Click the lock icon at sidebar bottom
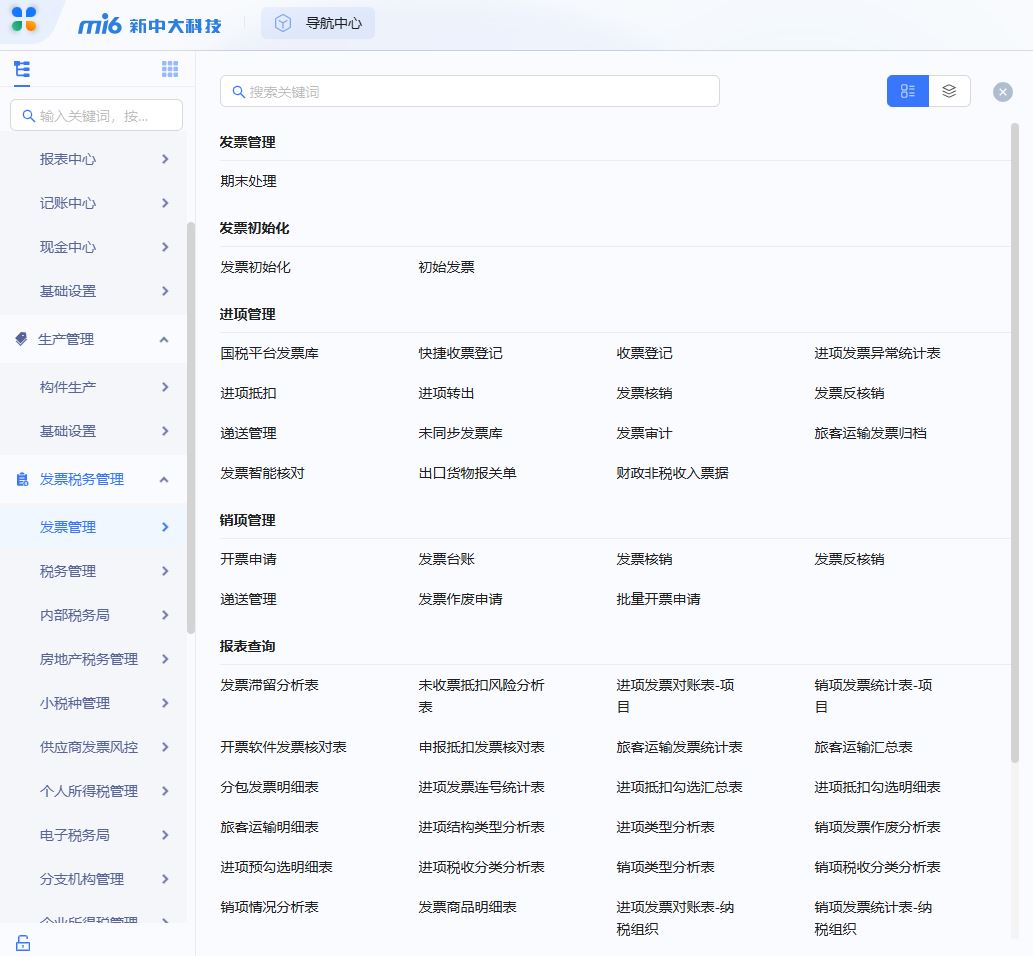Screen dimensions: 1033x956 [x=22, y=942]
